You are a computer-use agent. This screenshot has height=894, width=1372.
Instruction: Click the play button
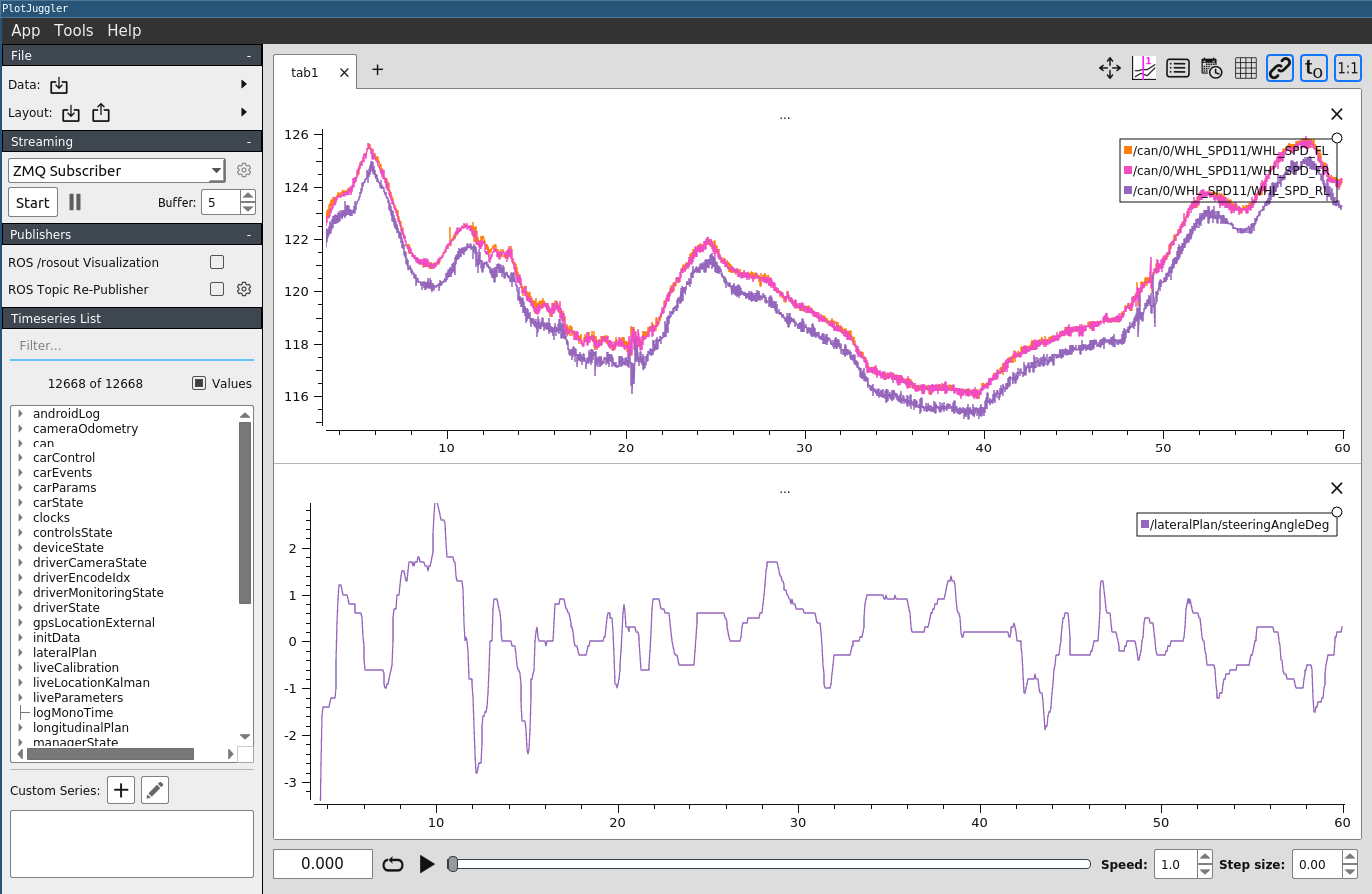point(427,864)
